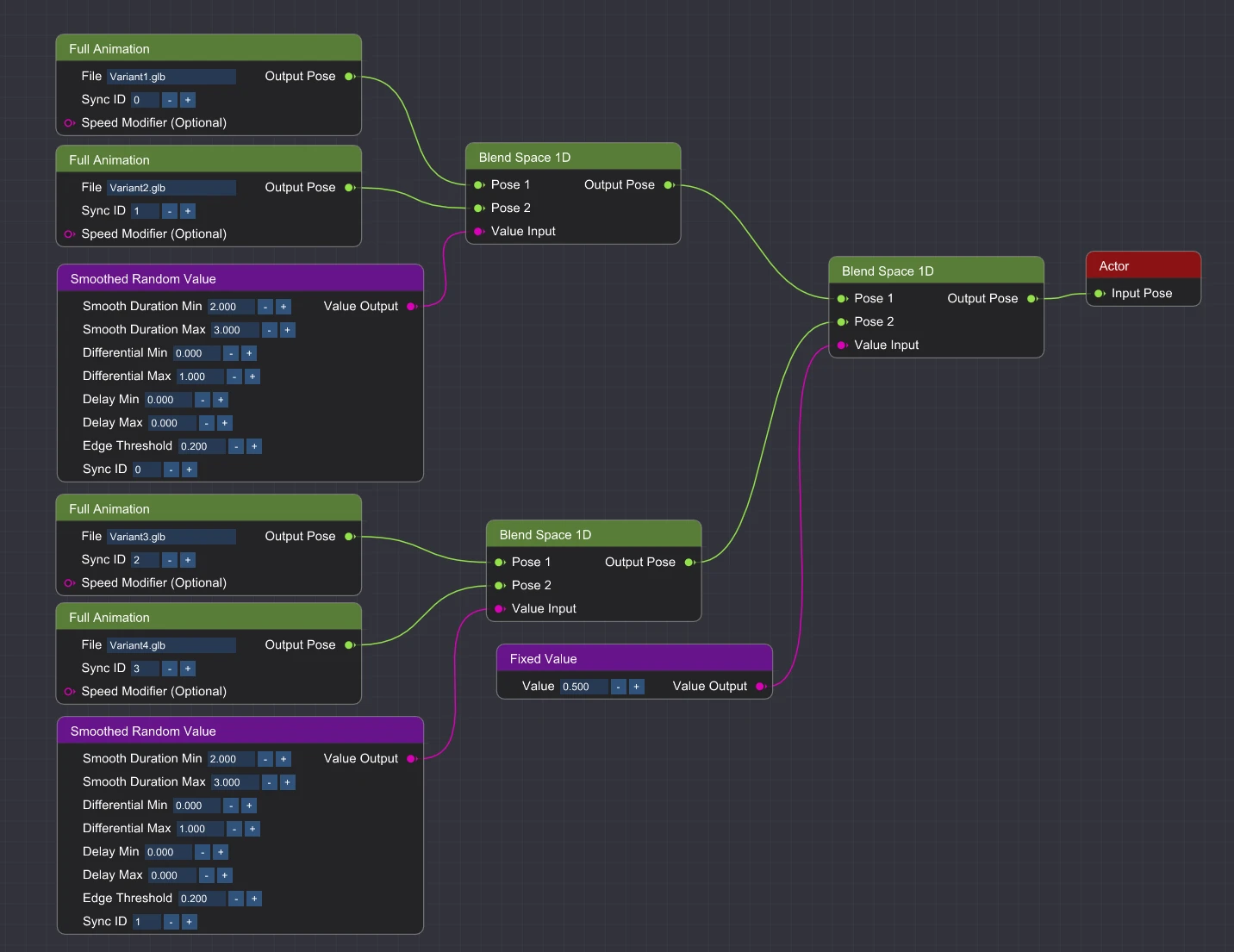This screenshot has width=1234, height=952.
Task: Decrease the Fixed Value node's Value with minus
Action: point(618,687)
